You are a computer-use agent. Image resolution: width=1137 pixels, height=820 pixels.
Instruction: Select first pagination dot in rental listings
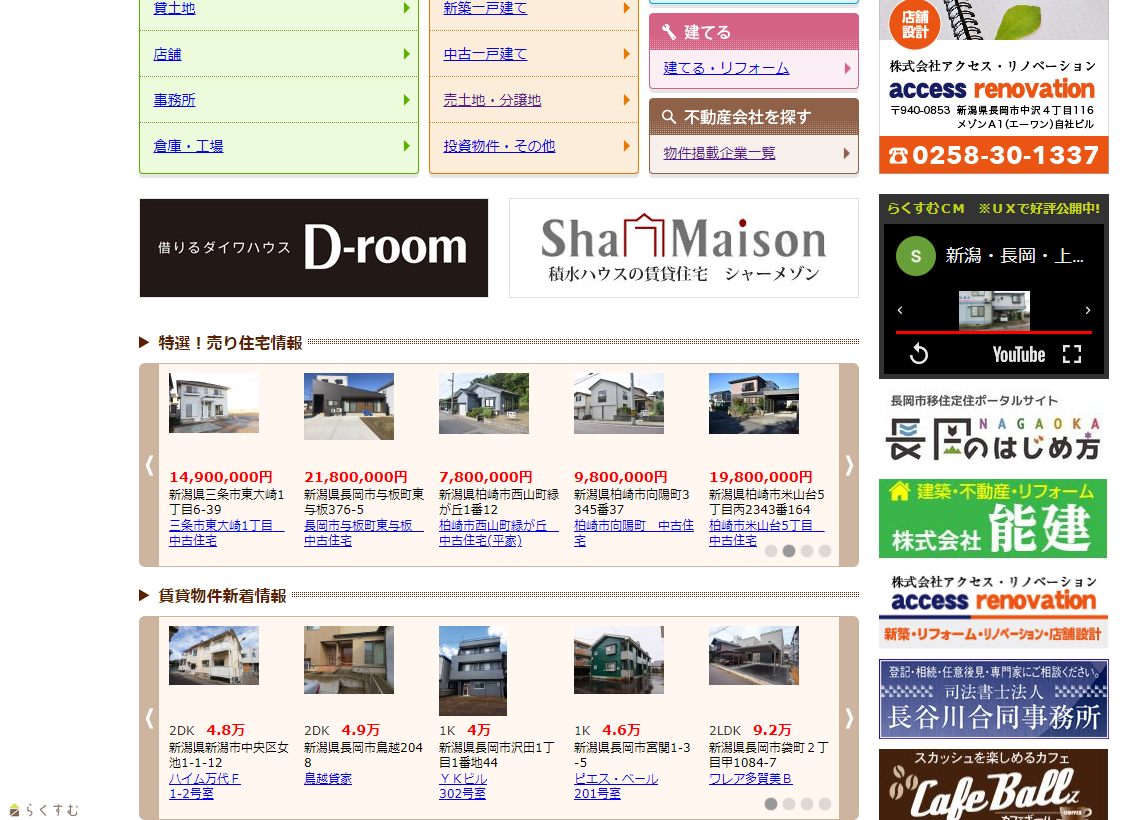(x=771, y=804)
